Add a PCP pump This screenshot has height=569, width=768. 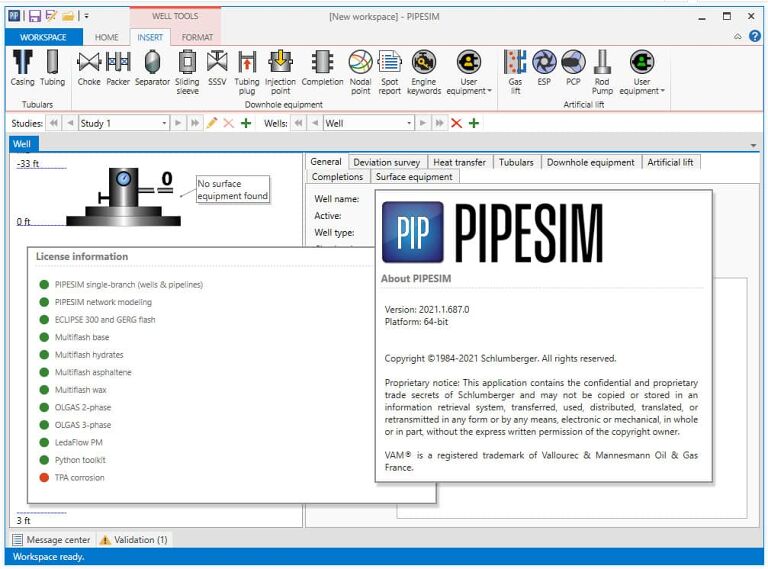click(573, 68)
